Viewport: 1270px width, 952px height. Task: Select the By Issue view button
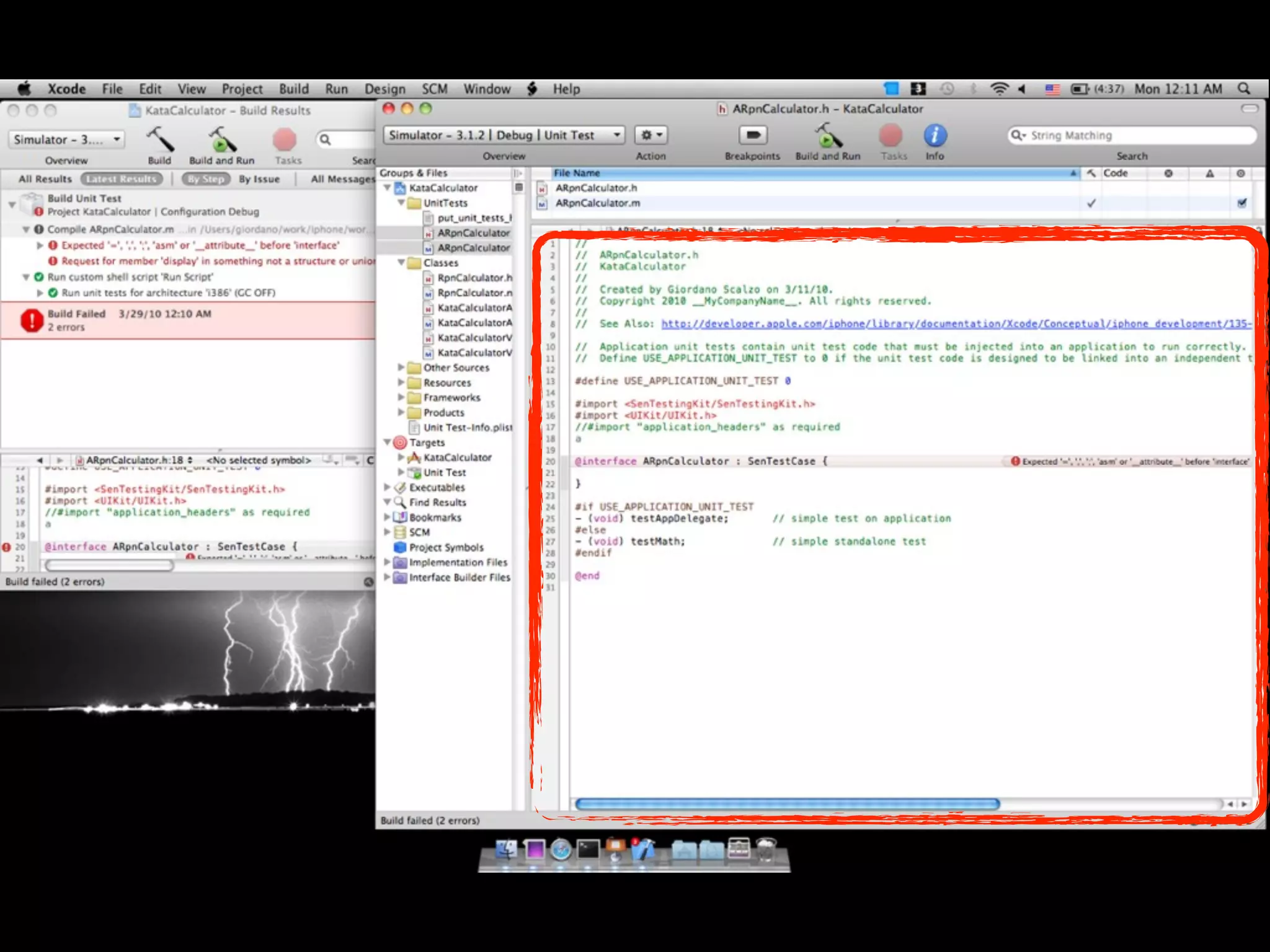point(259,179)
